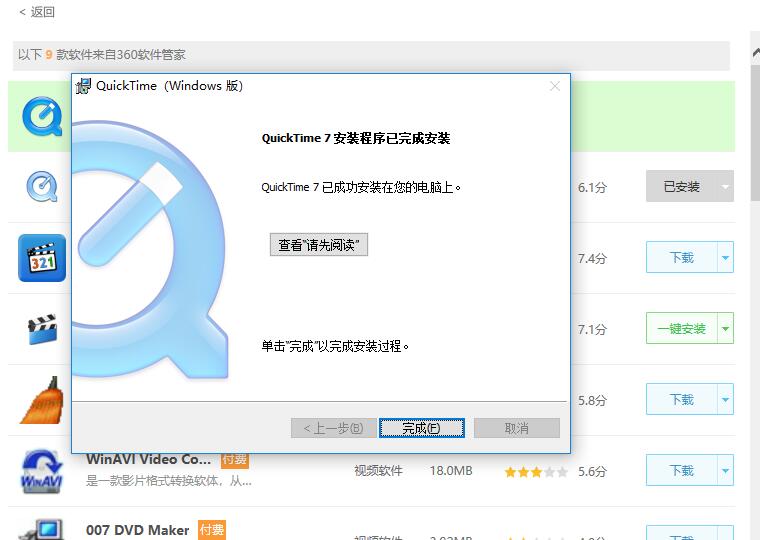Expand download dropdown for WinAVI row
Screen dimensions: 760x540
click(725, 470)
